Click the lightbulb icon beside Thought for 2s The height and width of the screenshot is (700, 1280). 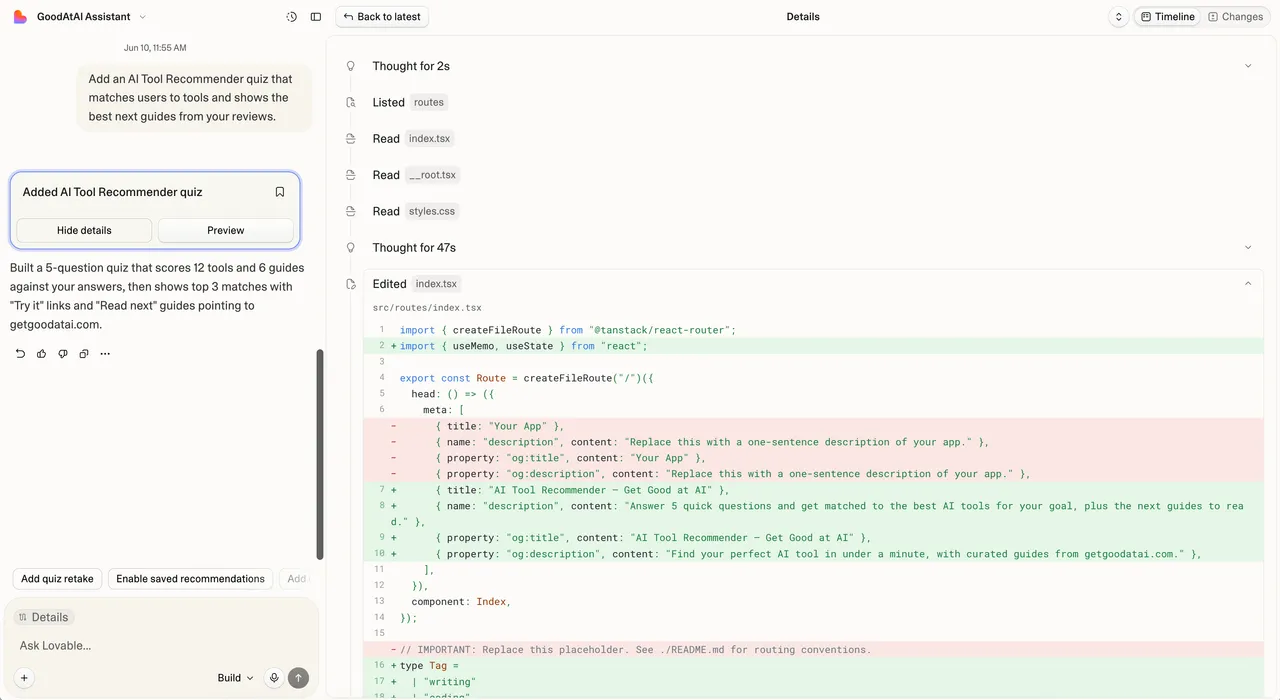coord(351,66)
